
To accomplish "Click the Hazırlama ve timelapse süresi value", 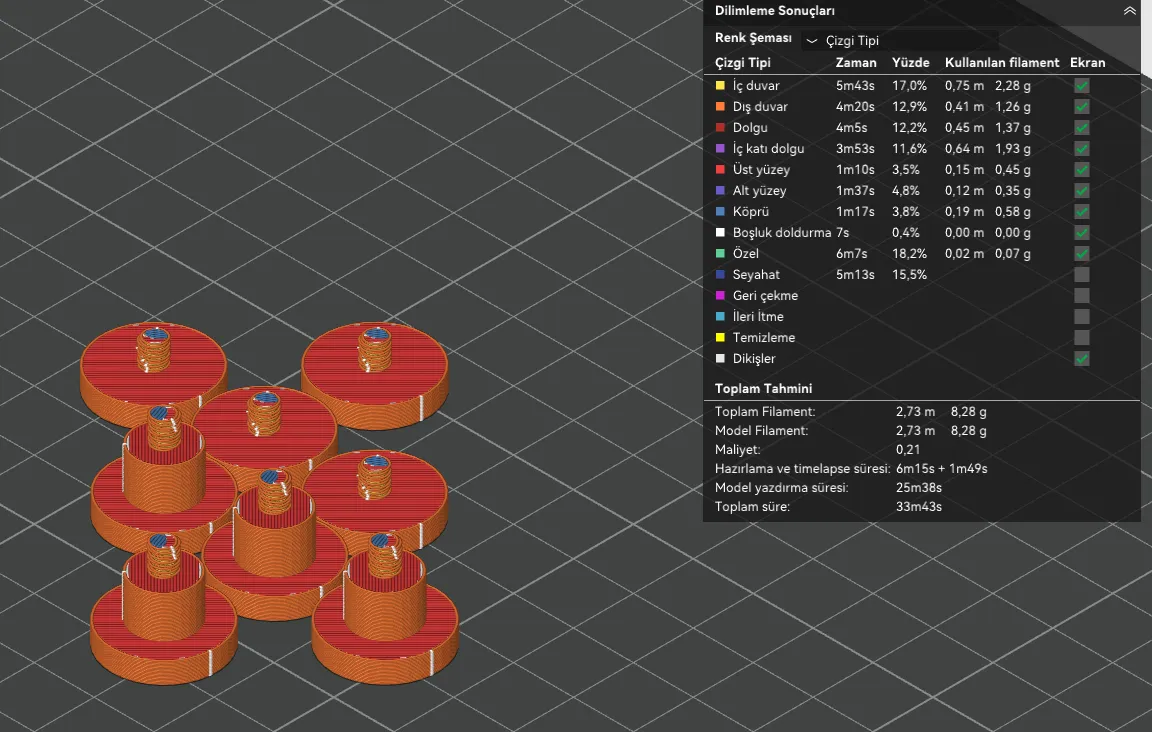I will pyautogui.click(x=941, y=468).
